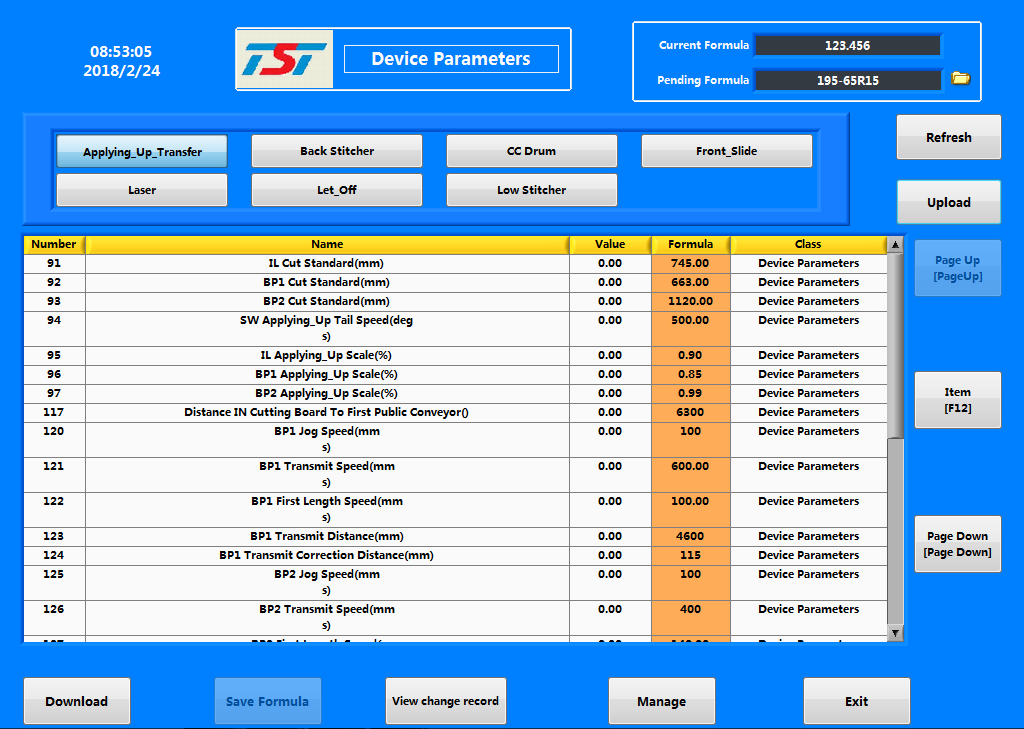Show the Laser parameters
Image resolution: width=1024 pixels, height=729 pixels.
click(142, 190)
